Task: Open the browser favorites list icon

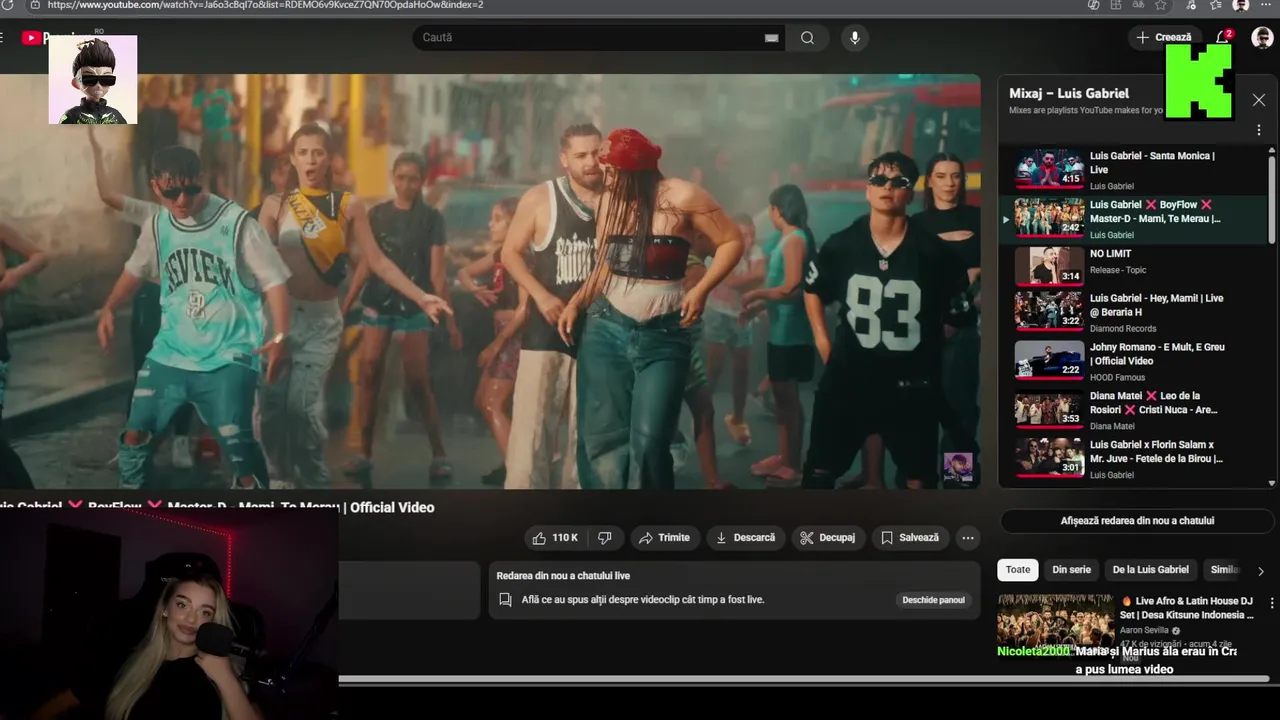Action: click(1215, 5)
